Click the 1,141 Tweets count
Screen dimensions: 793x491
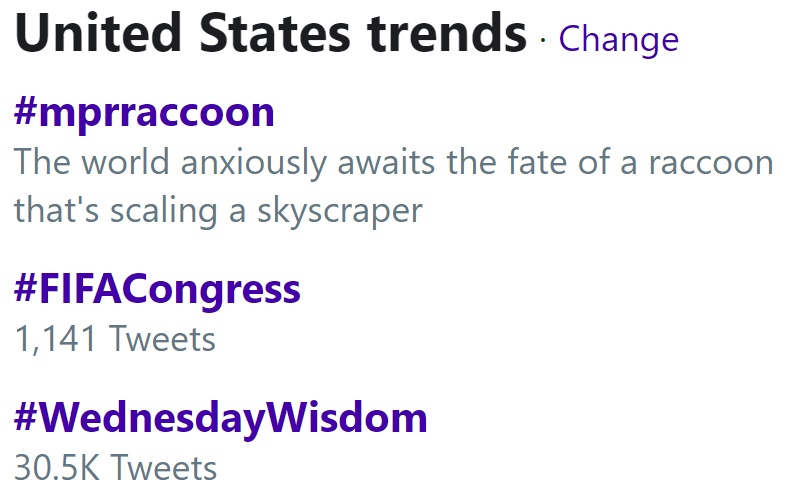pyautogui.click(x=115, y=339)
